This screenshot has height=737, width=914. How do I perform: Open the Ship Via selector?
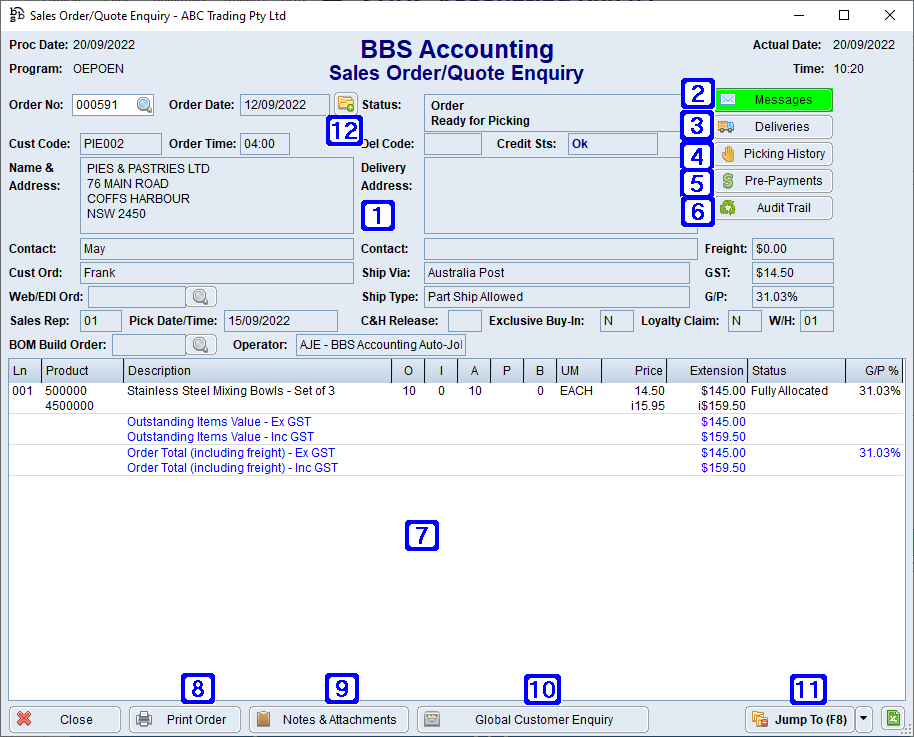click(x=556, y=272)
